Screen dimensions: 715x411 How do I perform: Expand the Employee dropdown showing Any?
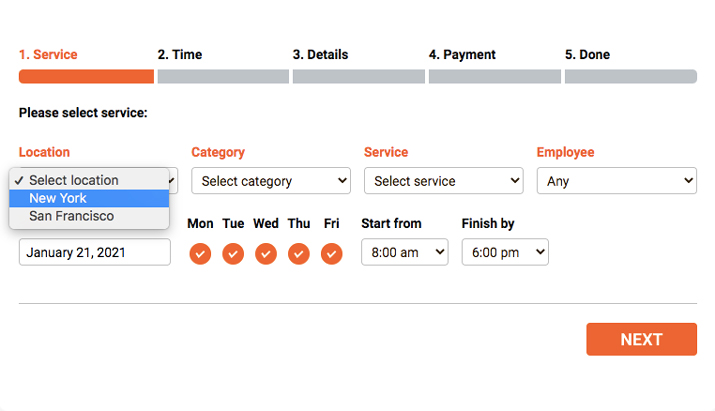[617, 181]
